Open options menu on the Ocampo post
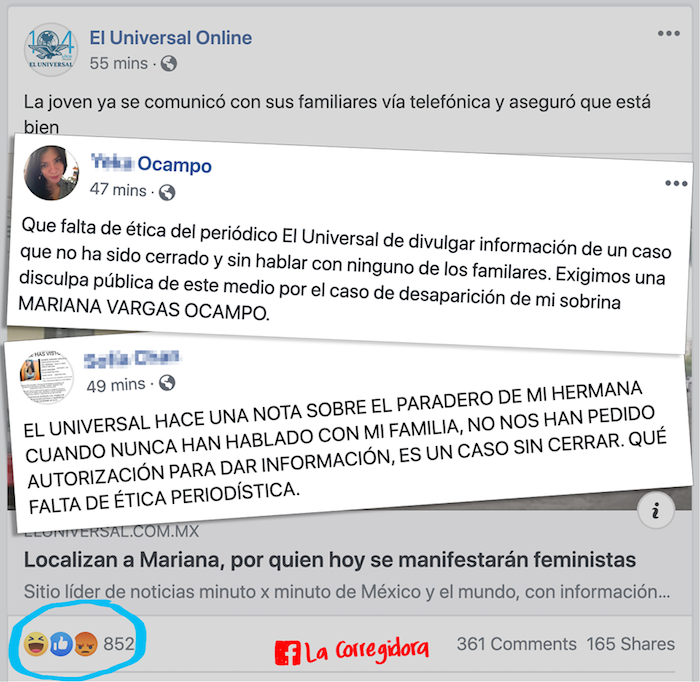The image size is (700, 682). (x=676, y=183)
